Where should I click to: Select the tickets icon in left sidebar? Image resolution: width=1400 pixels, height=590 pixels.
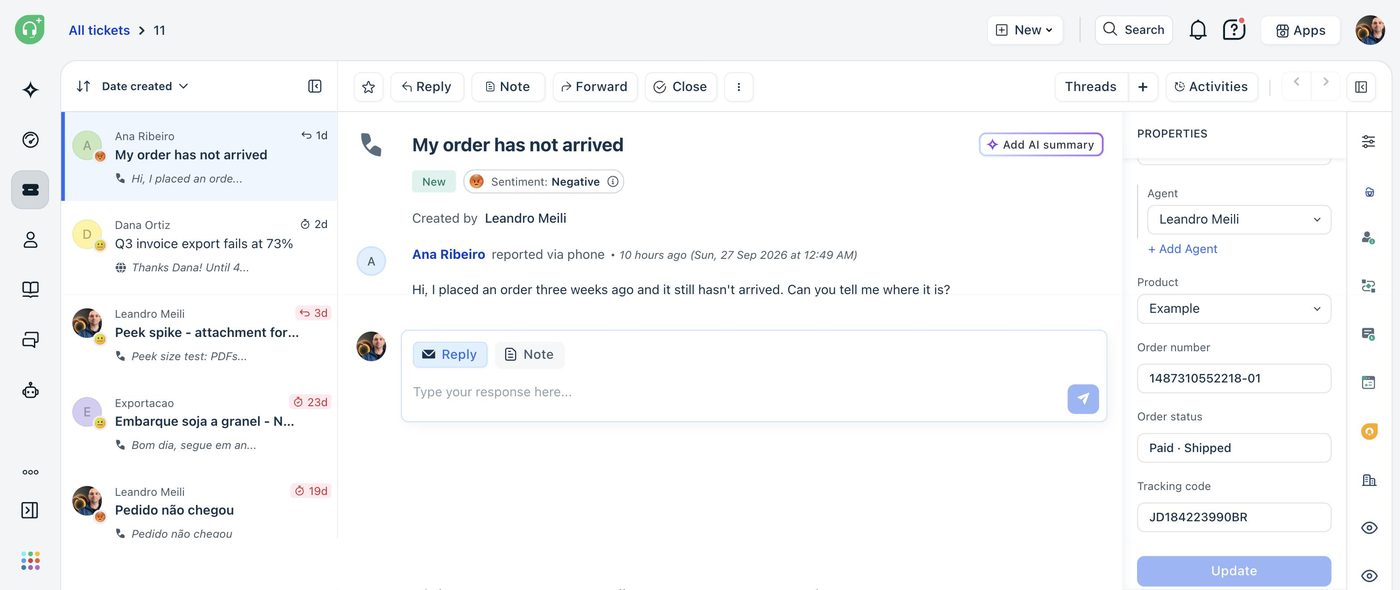(30, 190)
